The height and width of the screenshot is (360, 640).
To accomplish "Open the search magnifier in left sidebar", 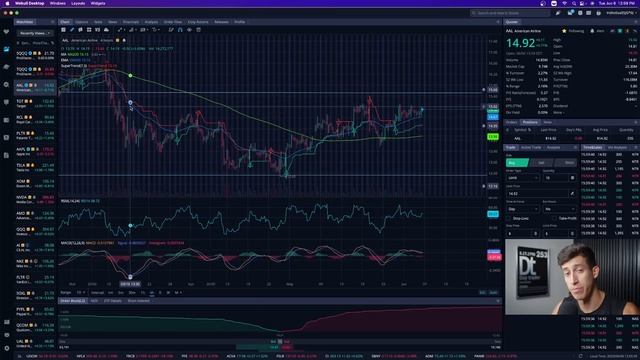I will point(6,84).
